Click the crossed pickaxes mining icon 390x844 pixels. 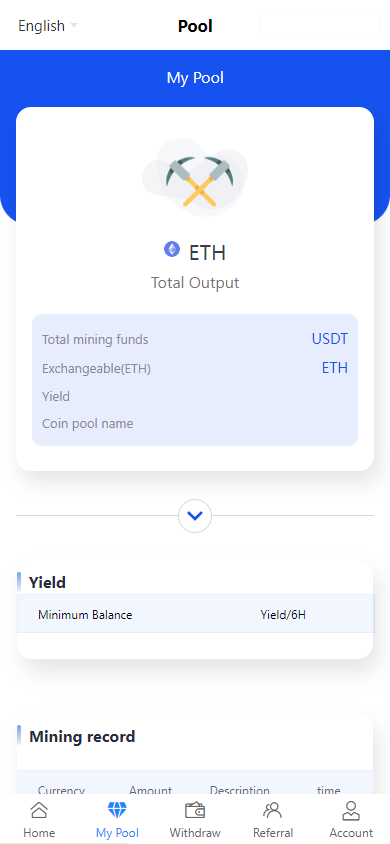[x=195, y=179]
